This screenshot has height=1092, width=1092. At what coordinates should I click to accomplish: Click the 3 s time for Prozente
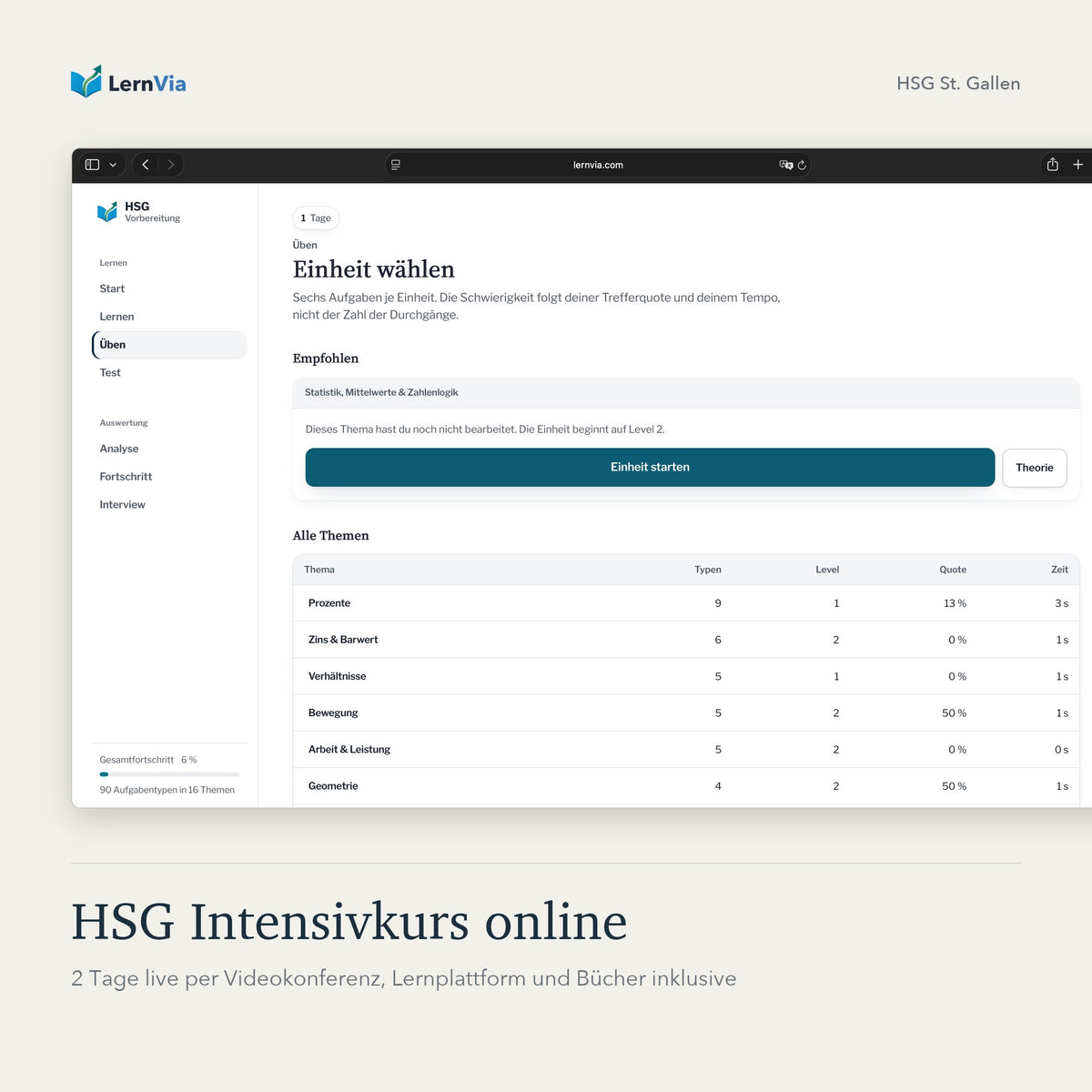pos(1061,603)
